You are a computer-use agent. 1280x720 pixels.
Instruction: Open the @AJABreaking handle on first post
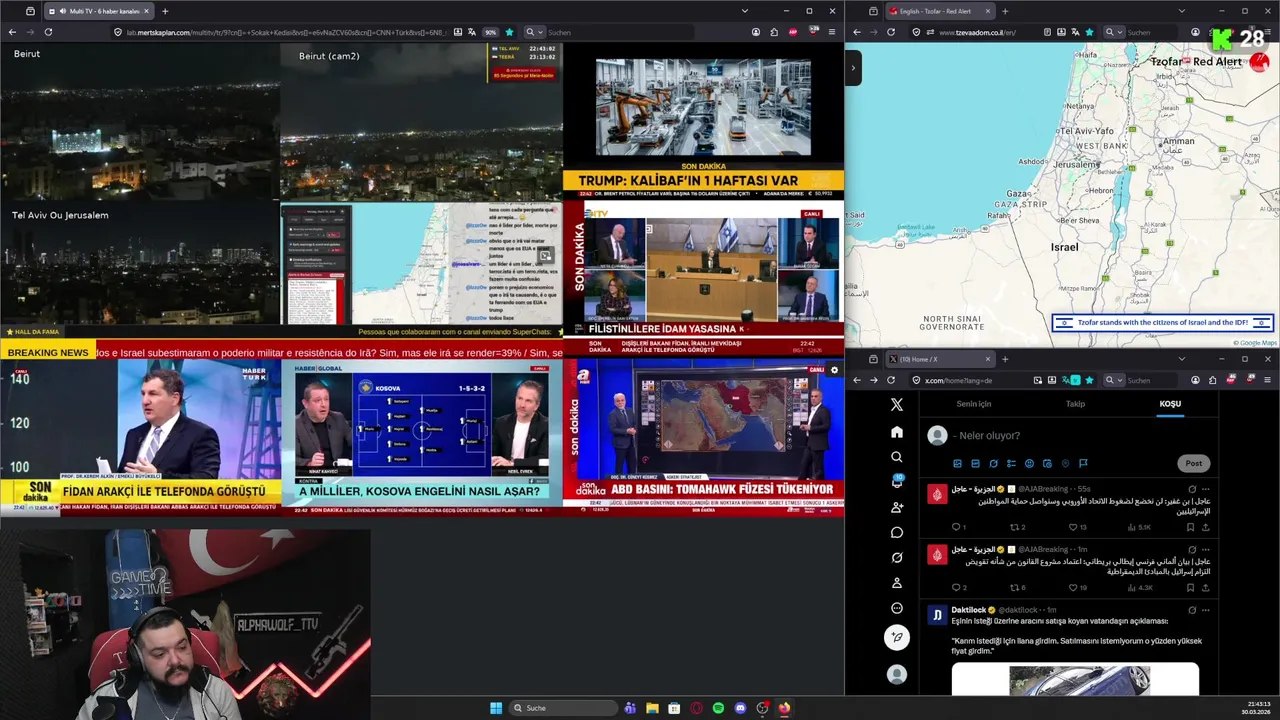pos(1043,489)
